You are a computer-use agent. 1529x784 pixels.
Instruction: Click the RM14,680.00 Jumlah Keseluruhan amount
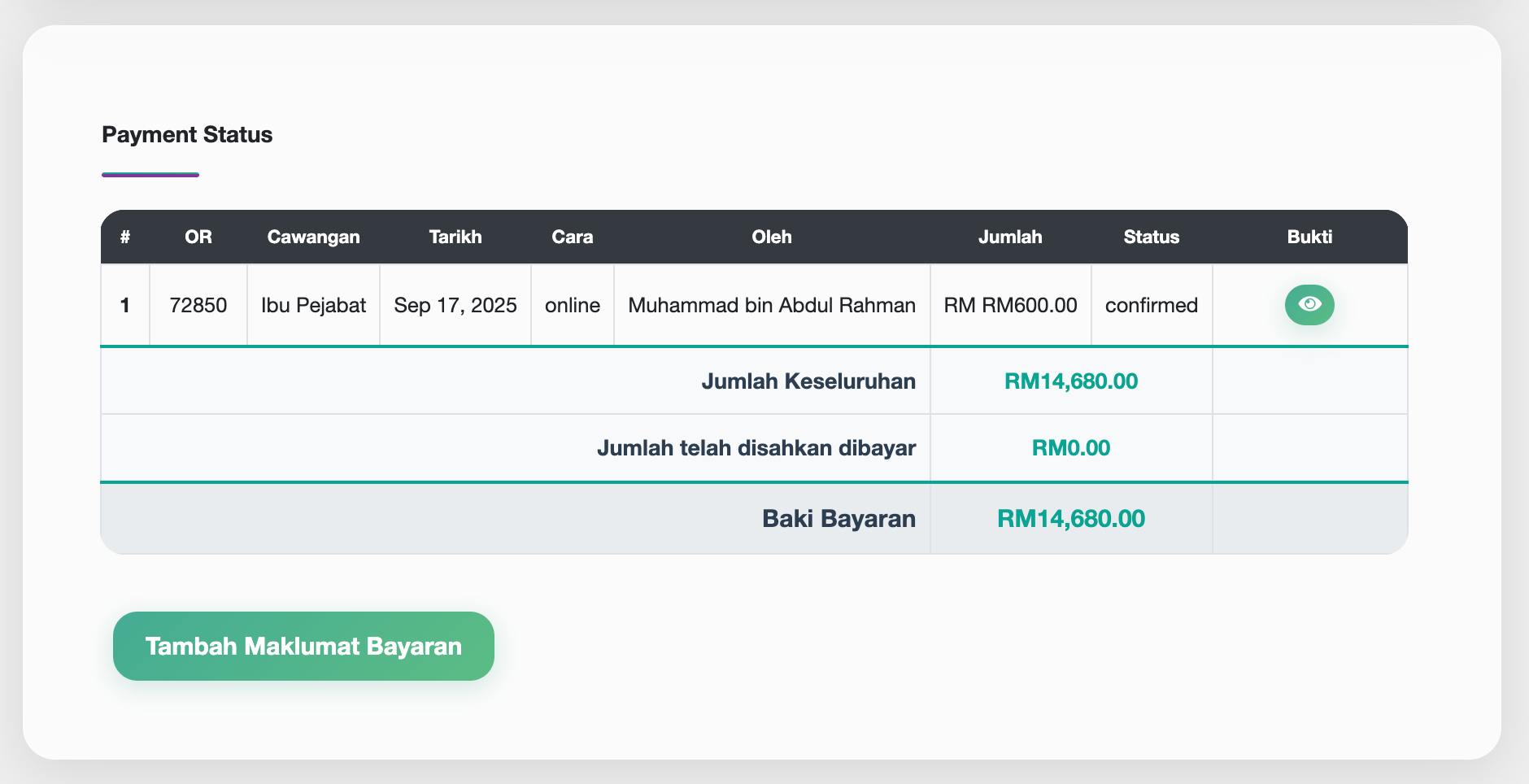click(1071, 381)
